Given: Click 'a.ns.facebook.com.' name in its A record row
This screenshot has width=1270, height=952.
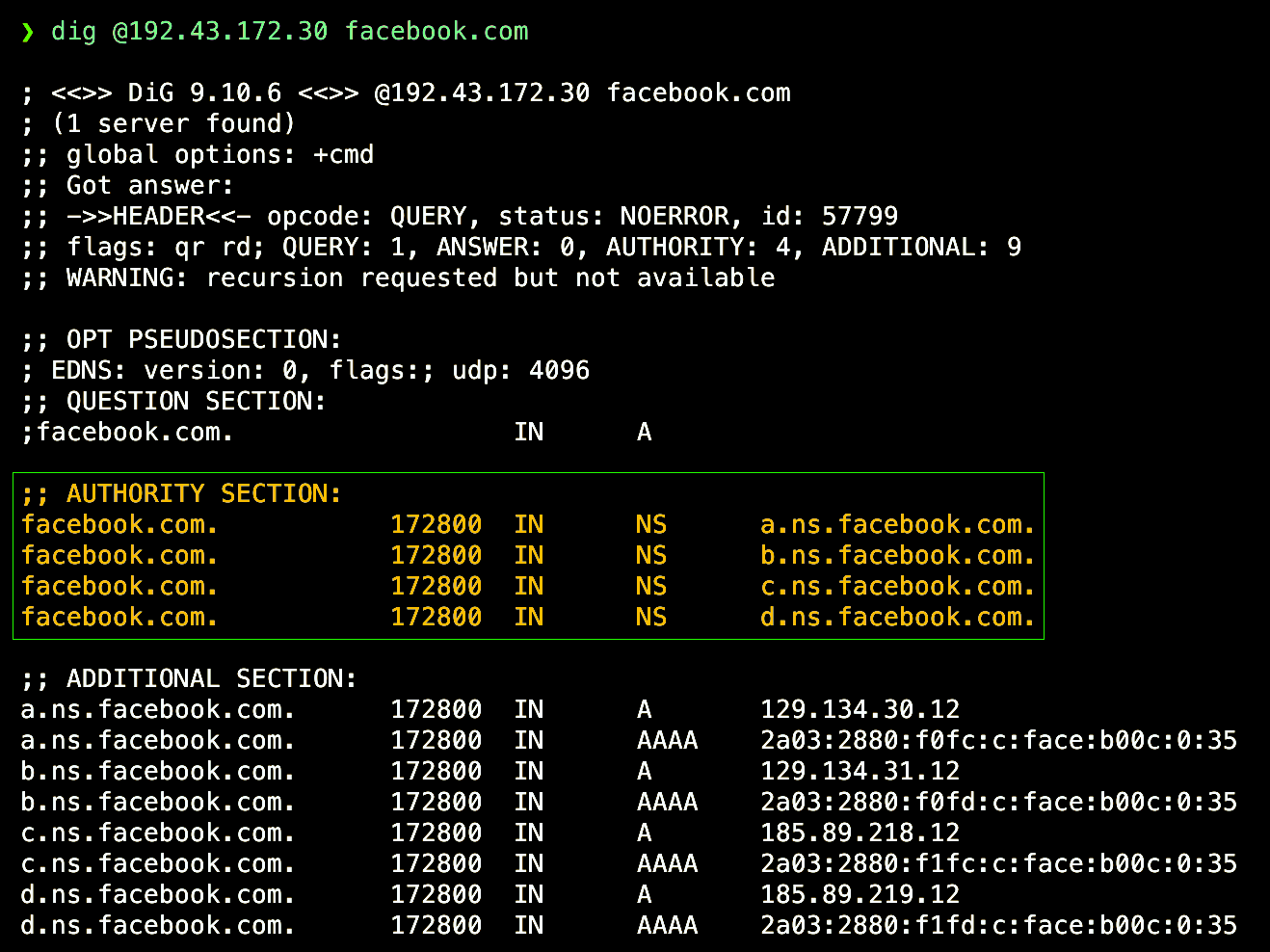Looking at the screenshot, I should (x=158, y=710).
